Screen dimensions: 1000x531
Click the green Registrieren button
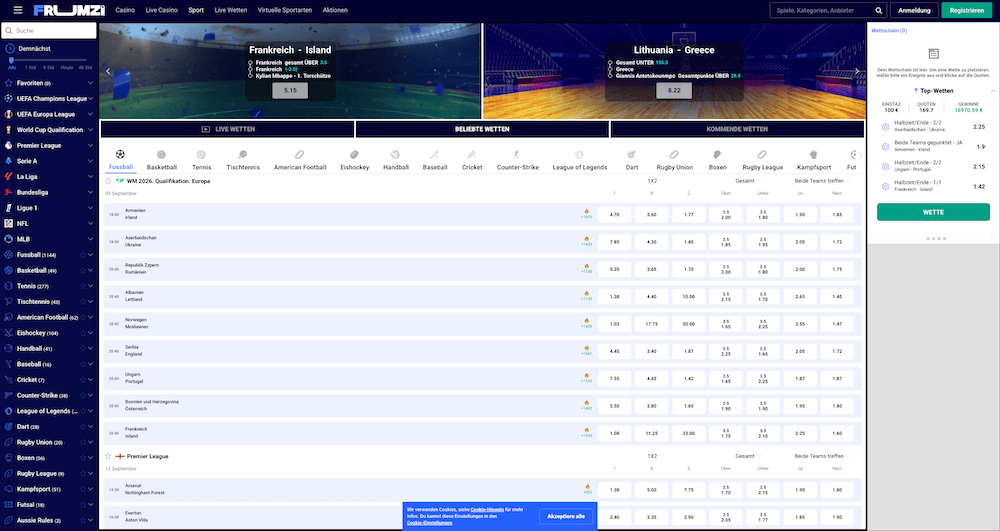(968, 10)
